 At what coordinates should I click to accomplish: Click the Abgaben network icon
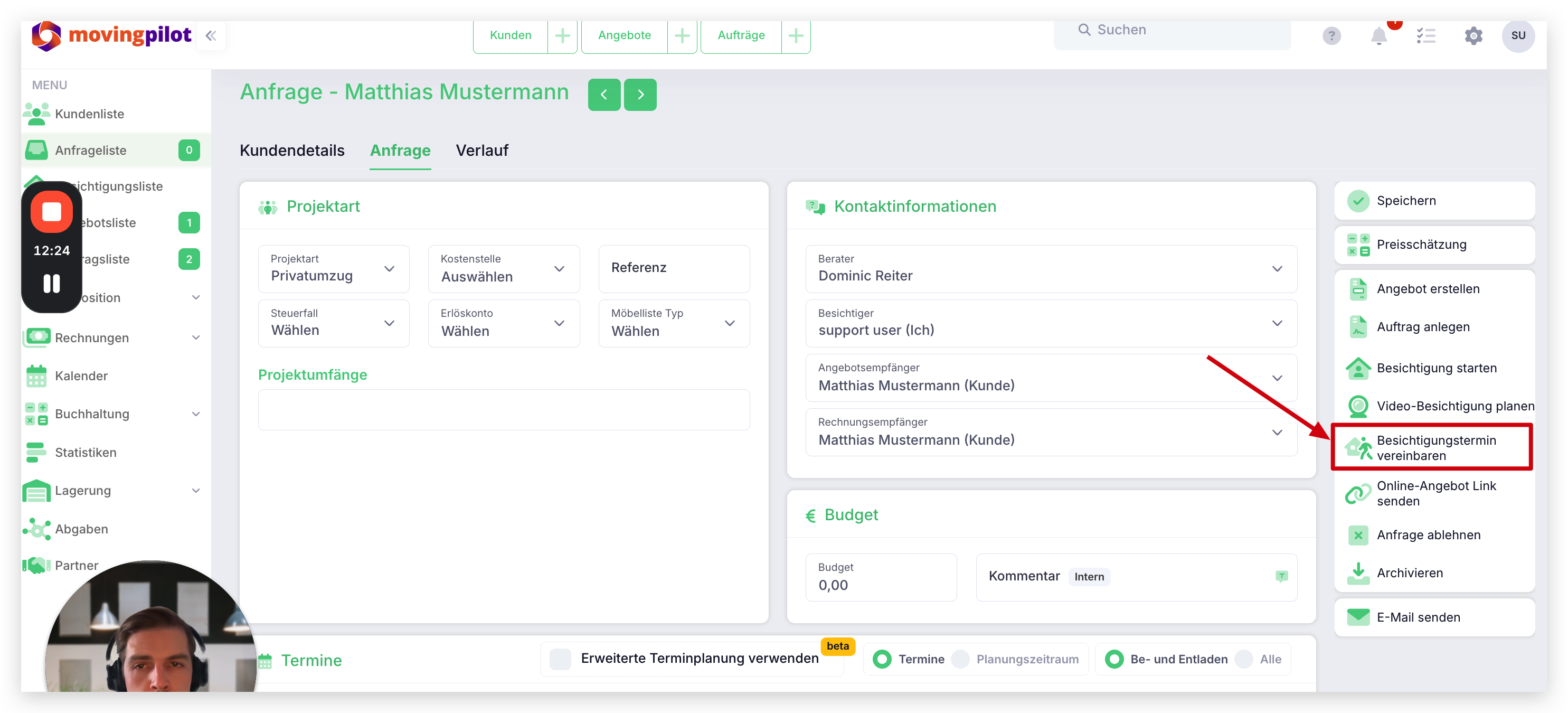pyautogui.click(x=36, y=529)
